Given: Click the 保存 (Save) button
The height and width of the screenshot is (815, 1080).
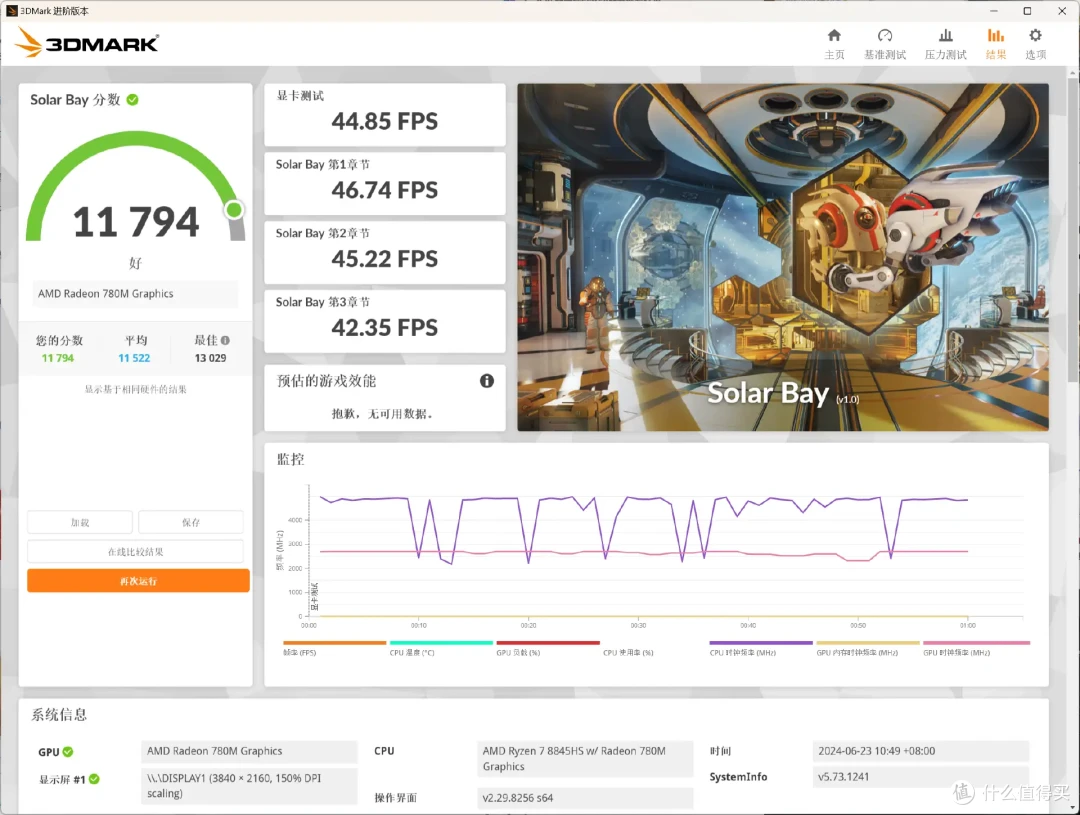Looking at the screenshot, I should 191,522.
